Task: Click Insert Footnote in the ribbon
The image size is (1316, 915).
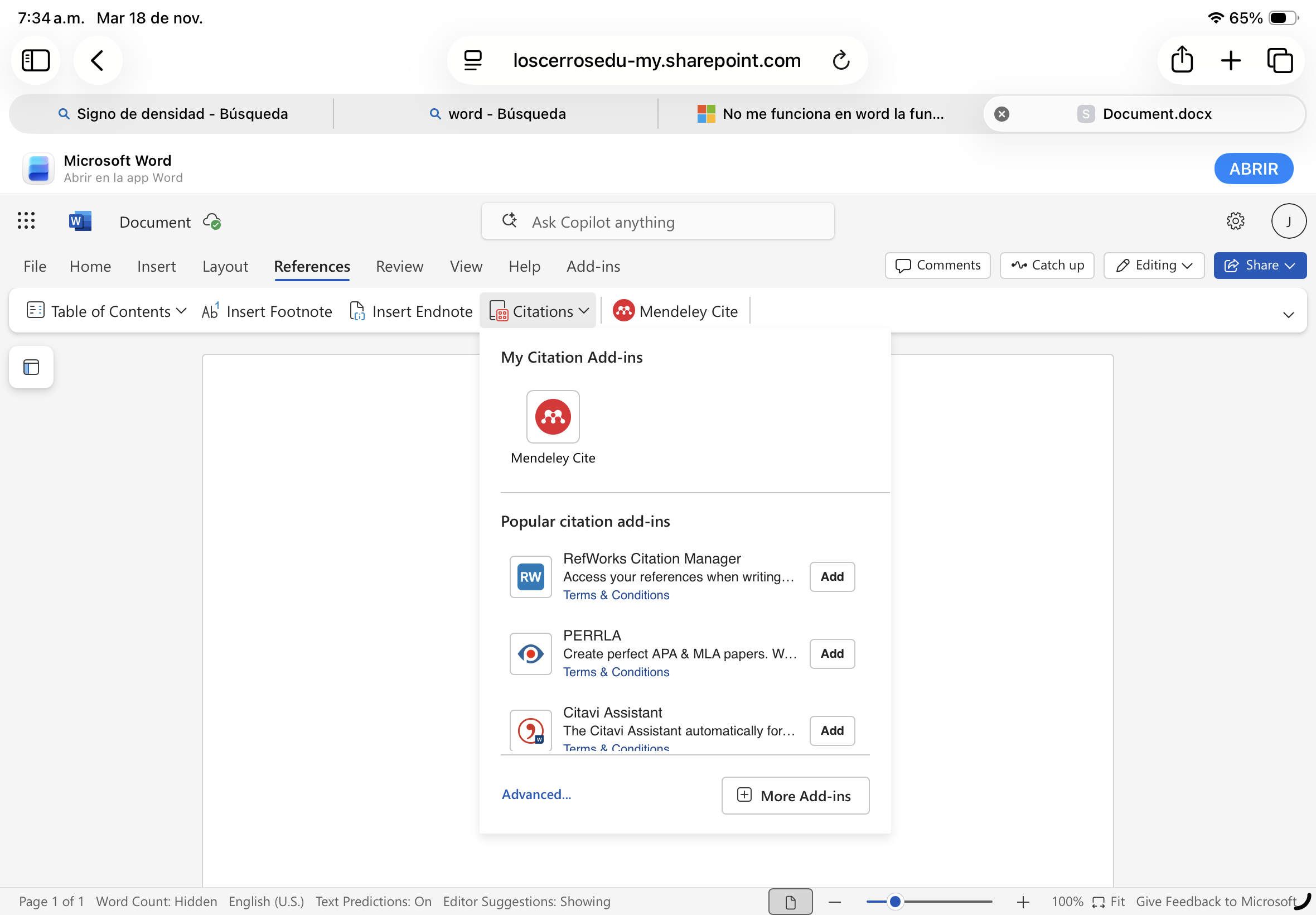Action: 267,311
